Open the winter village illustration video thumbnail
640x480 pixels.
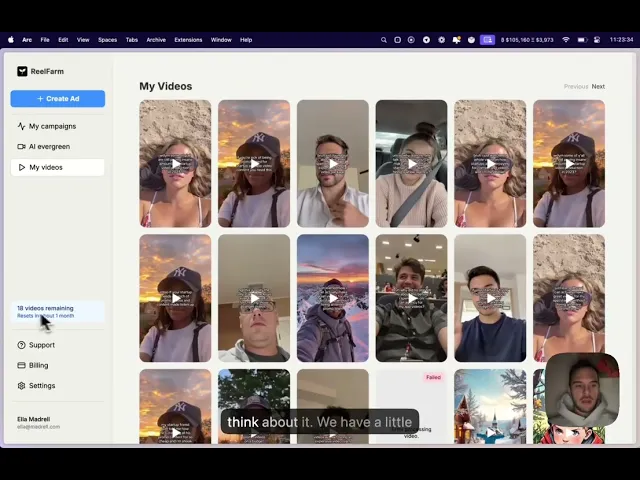tap(490, 407)
